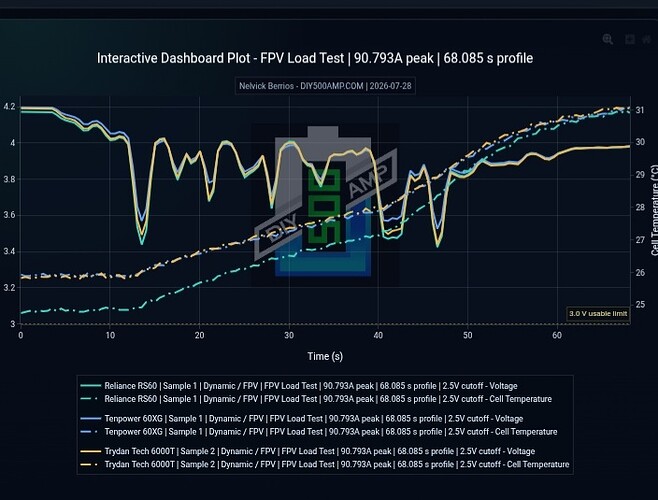Viewport: 658px width, 500px height.
Task: Click the left voltage axis tick '3.8'
Action: pos(9,179)
